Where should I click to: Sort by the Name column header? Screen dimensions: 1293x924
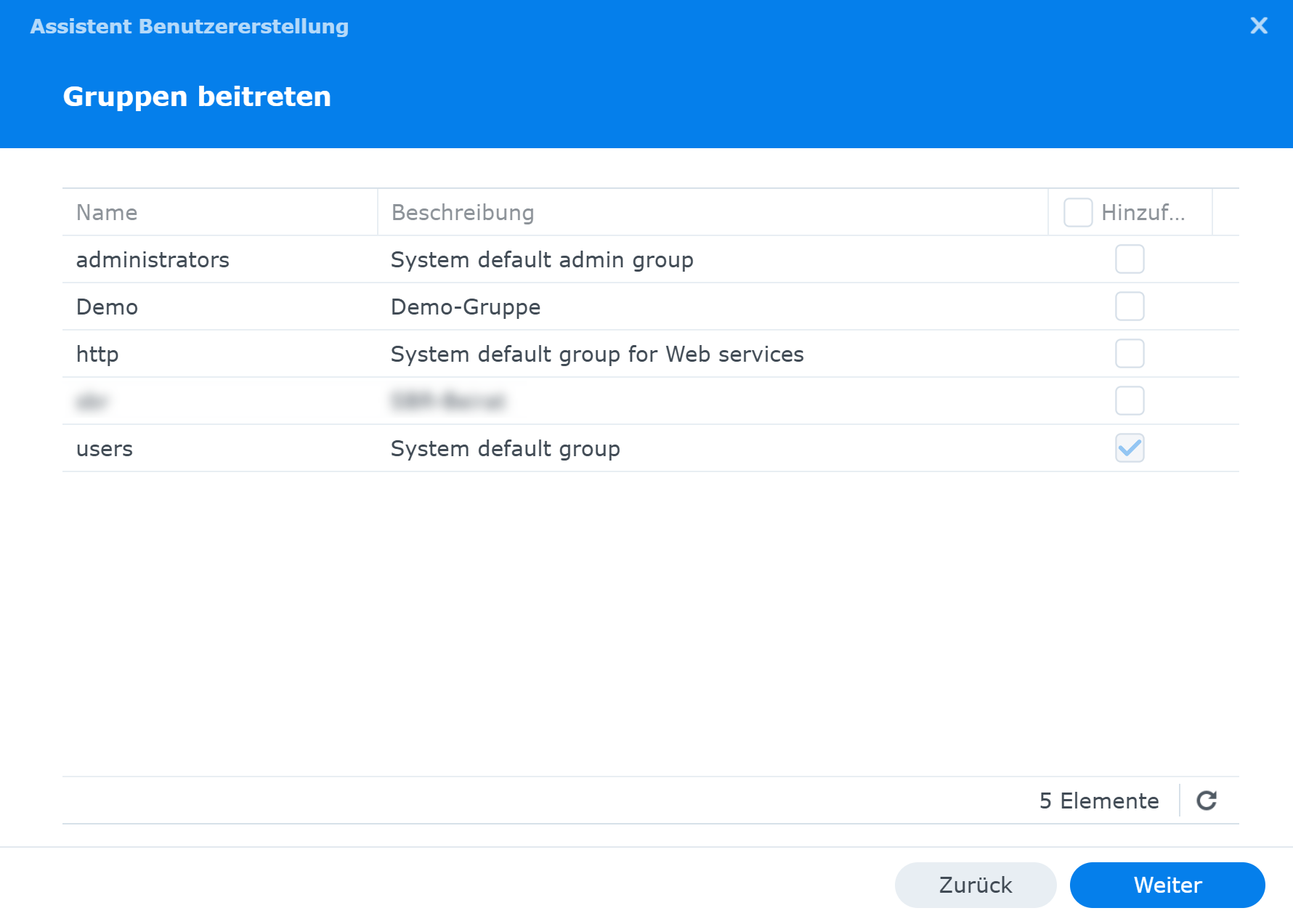[107, 213]
